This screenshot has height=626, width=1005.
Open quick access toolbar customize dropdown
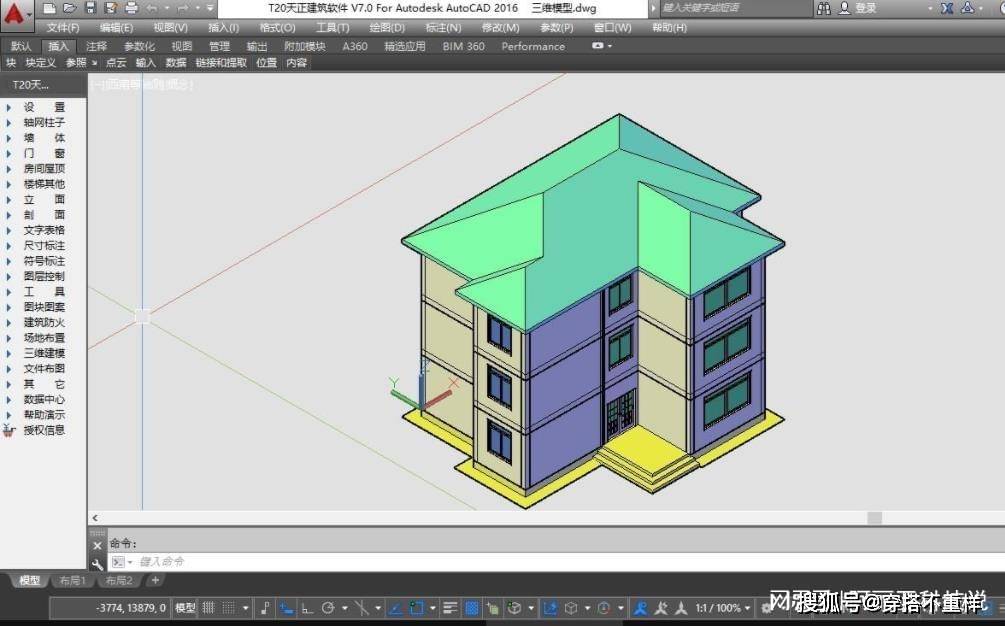tap(210, 8)
